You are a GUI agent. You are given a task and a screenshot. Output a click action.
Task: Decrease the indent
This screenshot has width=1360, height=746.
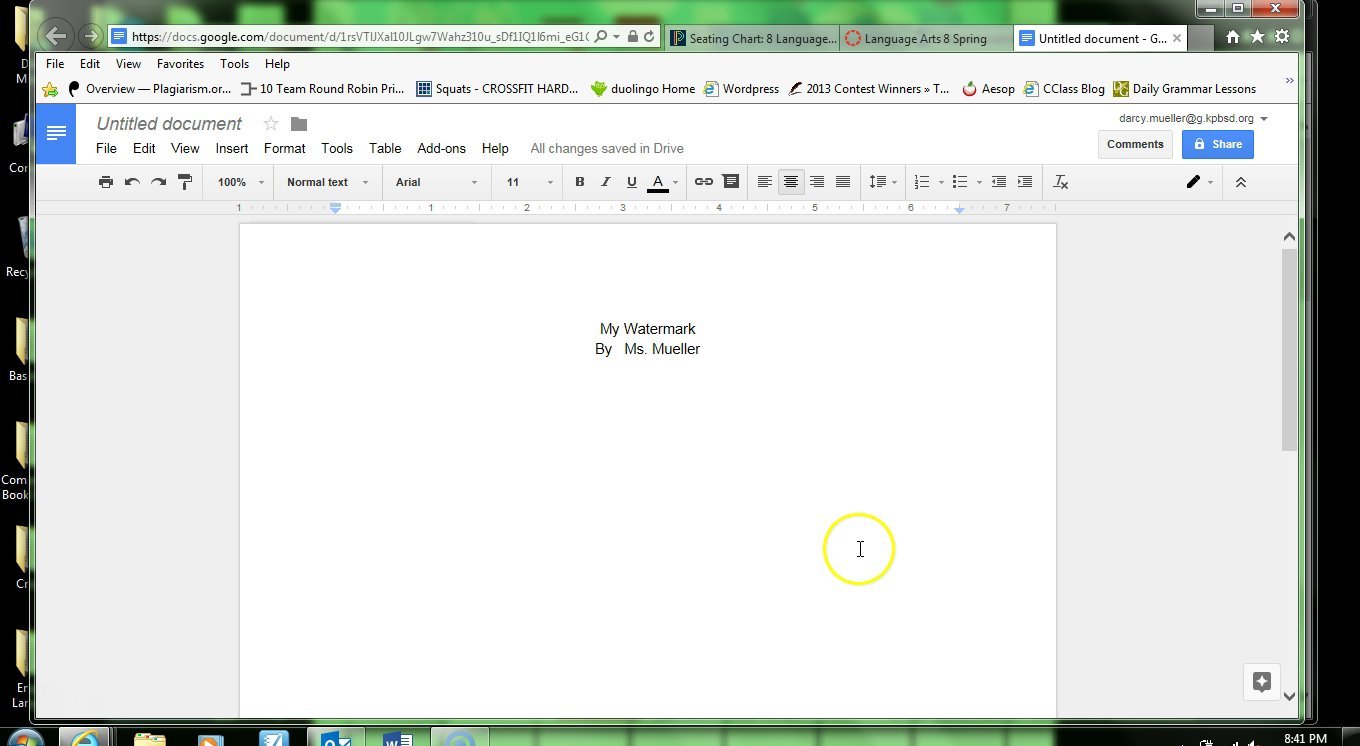tap(998, 182)
